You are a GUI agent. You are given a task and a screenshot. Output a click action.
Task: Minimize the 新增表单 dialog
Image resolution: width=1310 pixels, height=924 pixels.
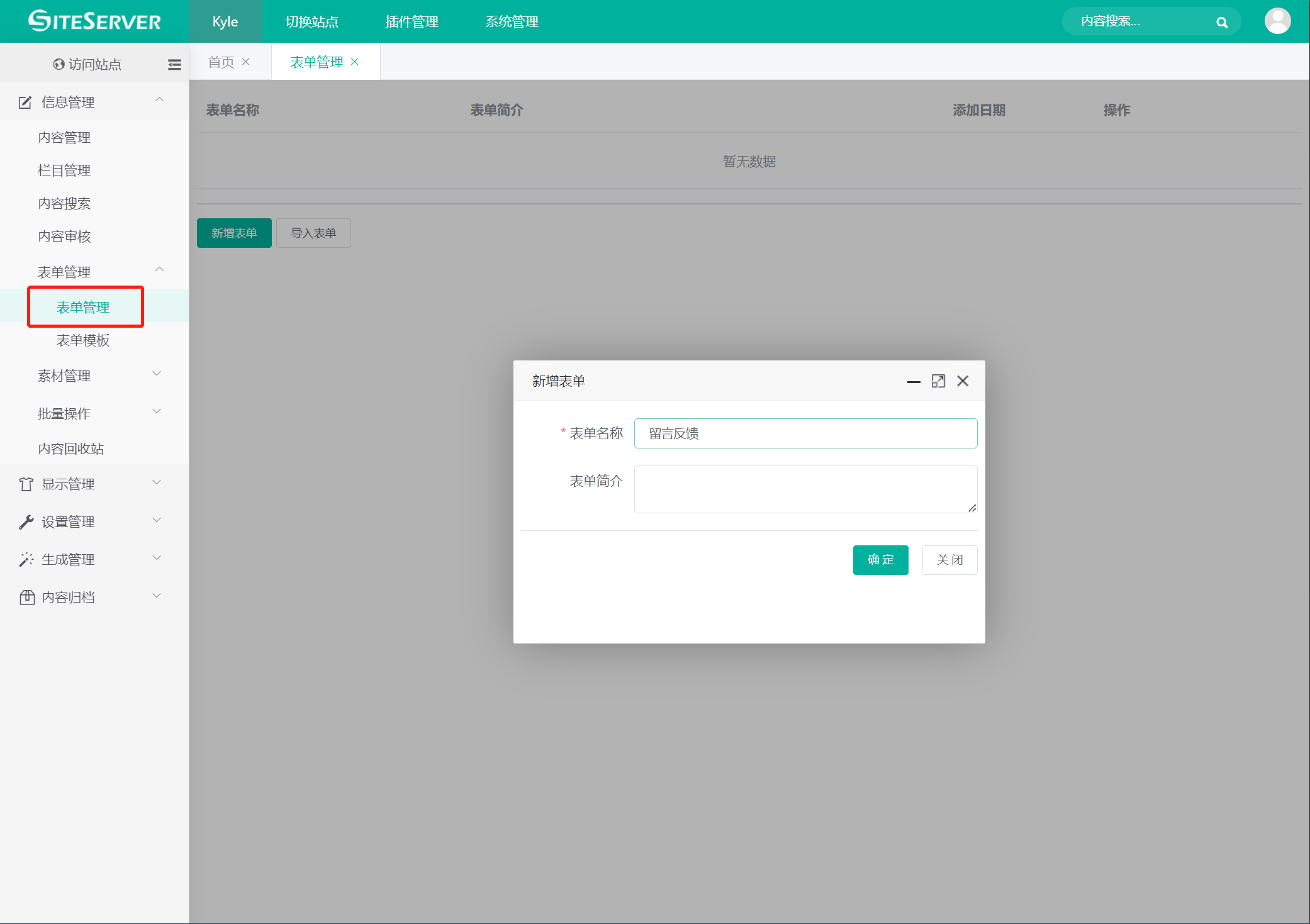914,381
